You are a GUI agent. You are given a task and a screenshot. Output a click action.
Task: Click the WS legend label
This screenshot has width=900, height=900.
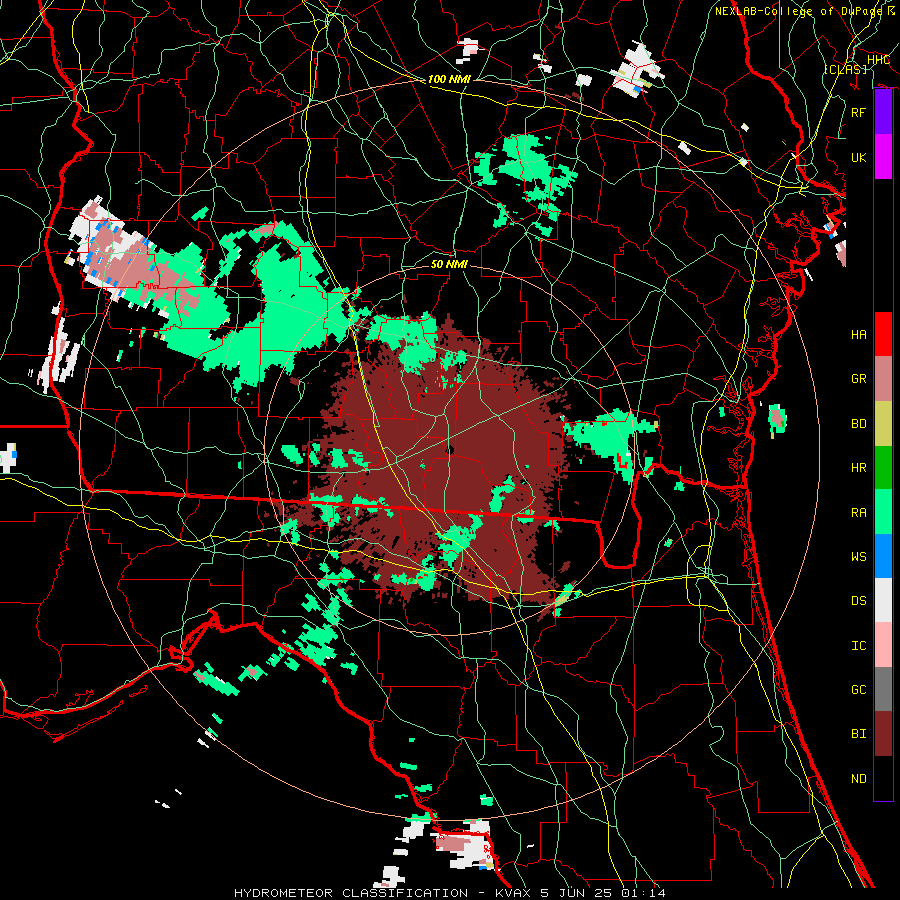[x=859, y=556]
